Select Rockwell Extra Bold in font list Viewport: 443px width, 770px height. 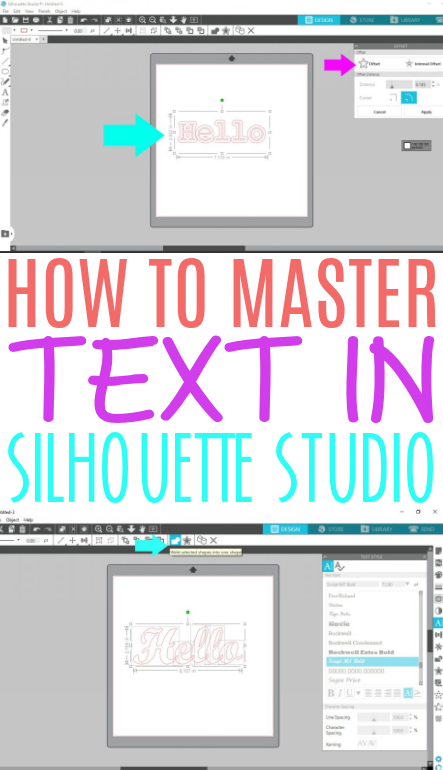(x=361, y=652)
